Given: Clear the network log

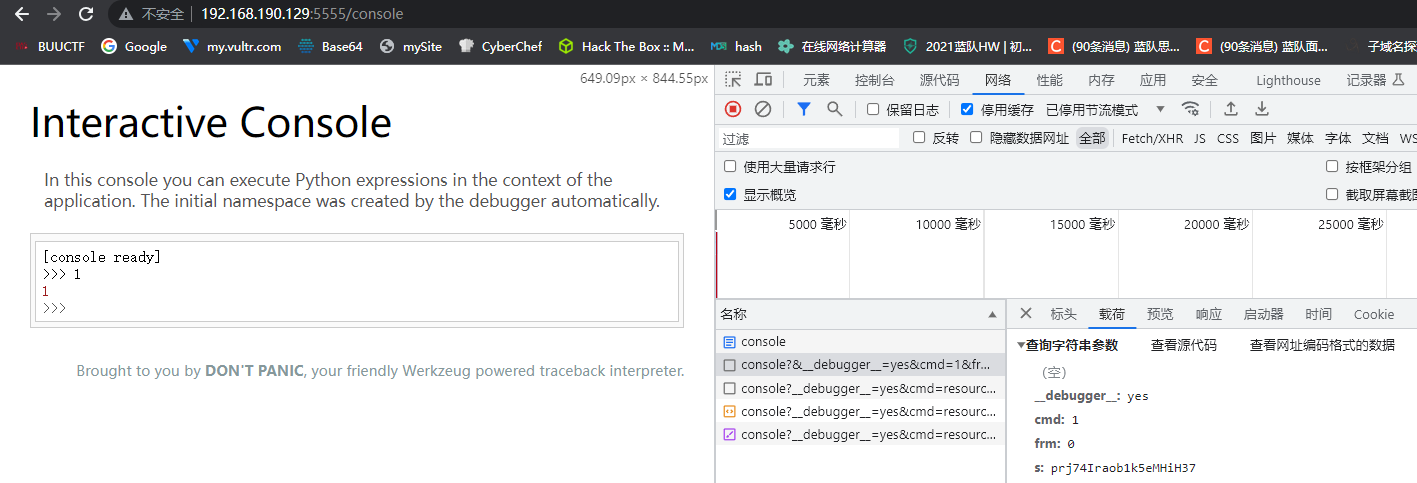Looking at the screenshot, I should (763, 109).
